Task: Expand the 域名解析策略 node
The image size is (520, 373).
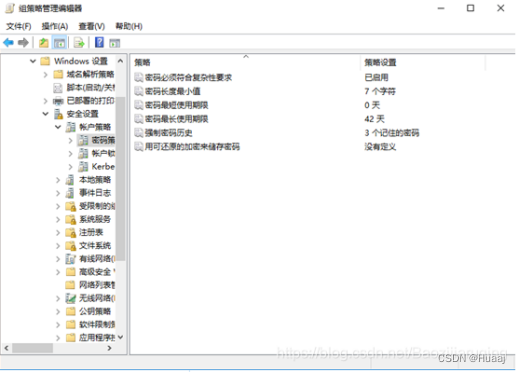Action: [46, 75]
